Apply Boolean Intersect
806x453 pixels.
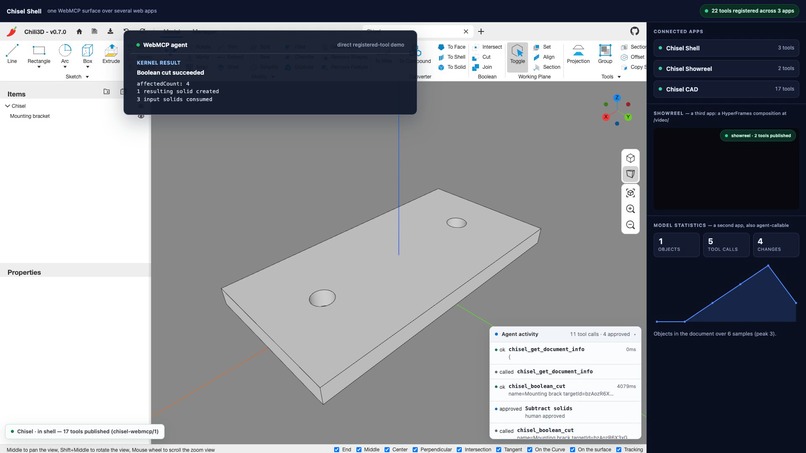pyautogui.click(x=487, y=47)
